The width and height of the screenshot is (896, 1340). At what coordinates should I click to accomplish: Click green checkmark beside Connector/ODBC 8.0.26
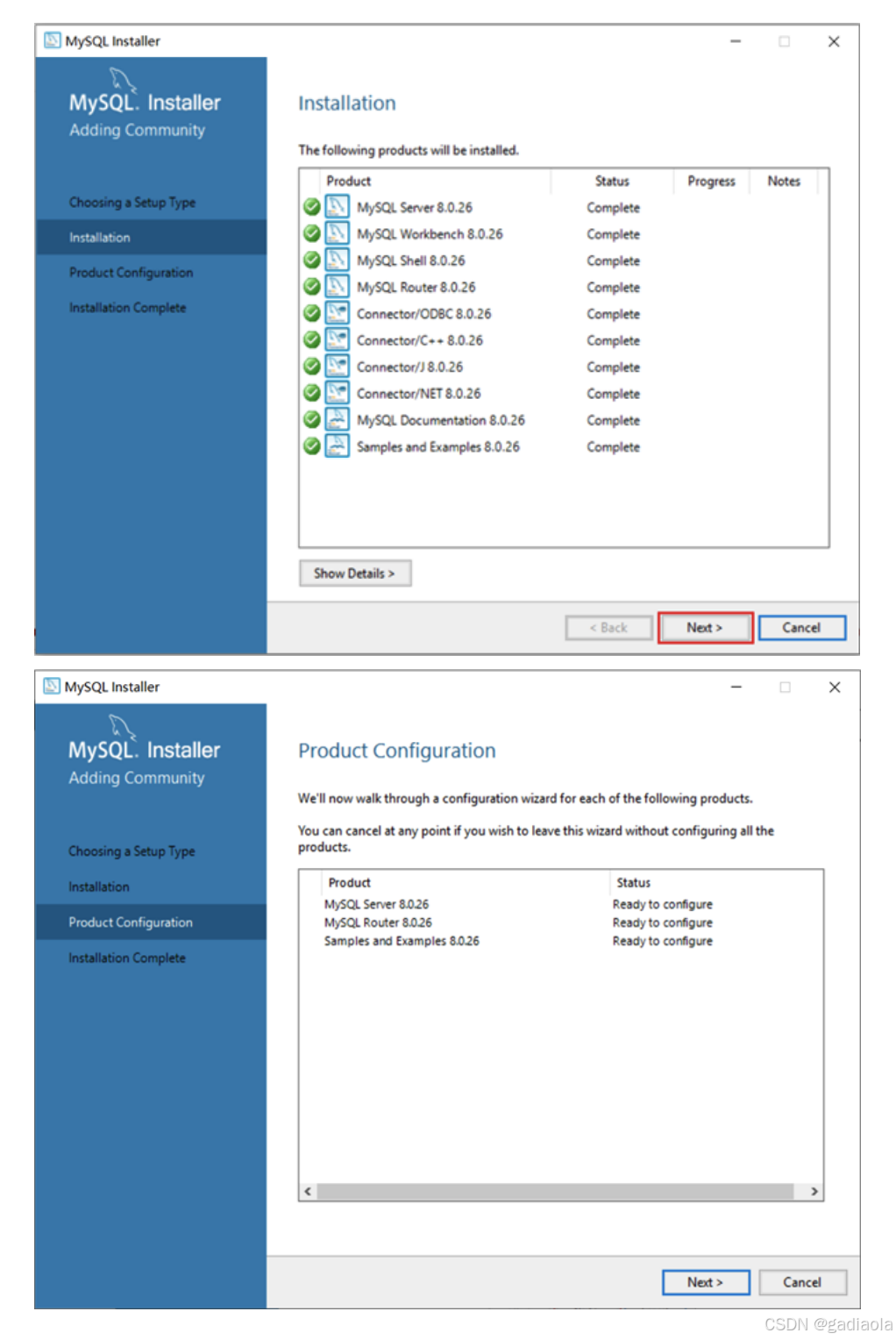(x=311, y=313)
